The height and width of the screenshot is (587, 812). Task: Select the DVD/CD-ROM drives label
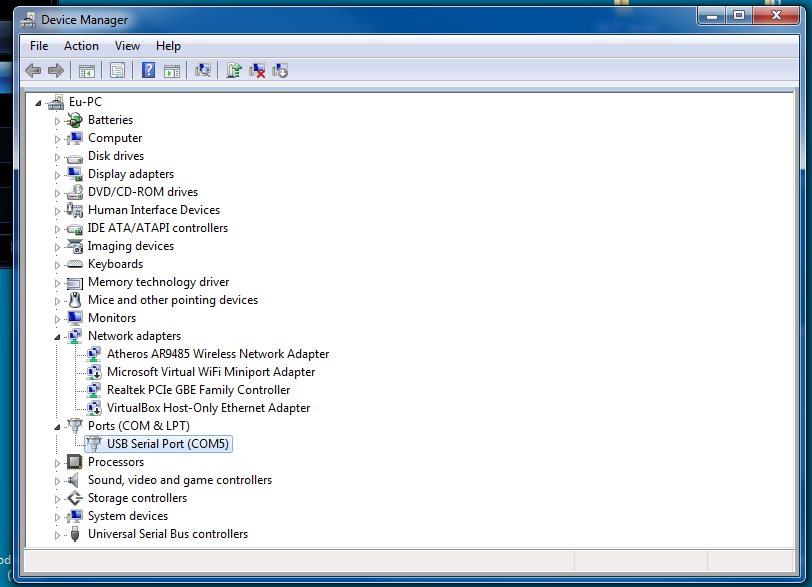coord(143,193)
